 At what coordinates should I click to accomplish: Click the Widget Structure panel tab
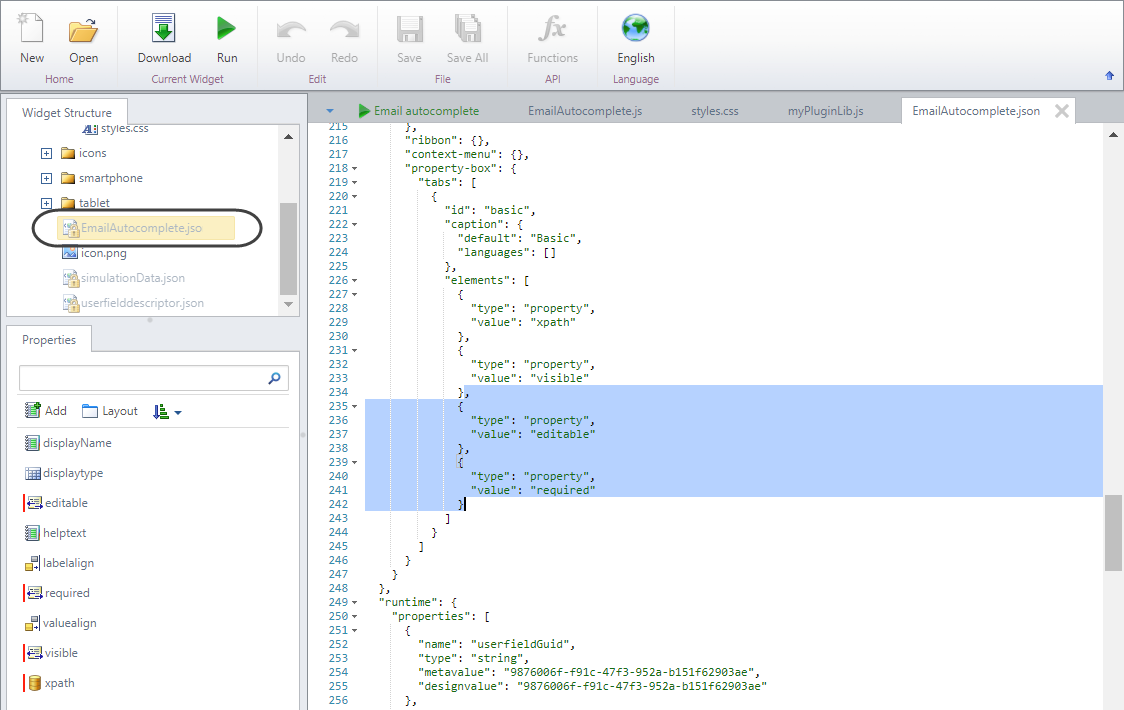click(67, 113)
